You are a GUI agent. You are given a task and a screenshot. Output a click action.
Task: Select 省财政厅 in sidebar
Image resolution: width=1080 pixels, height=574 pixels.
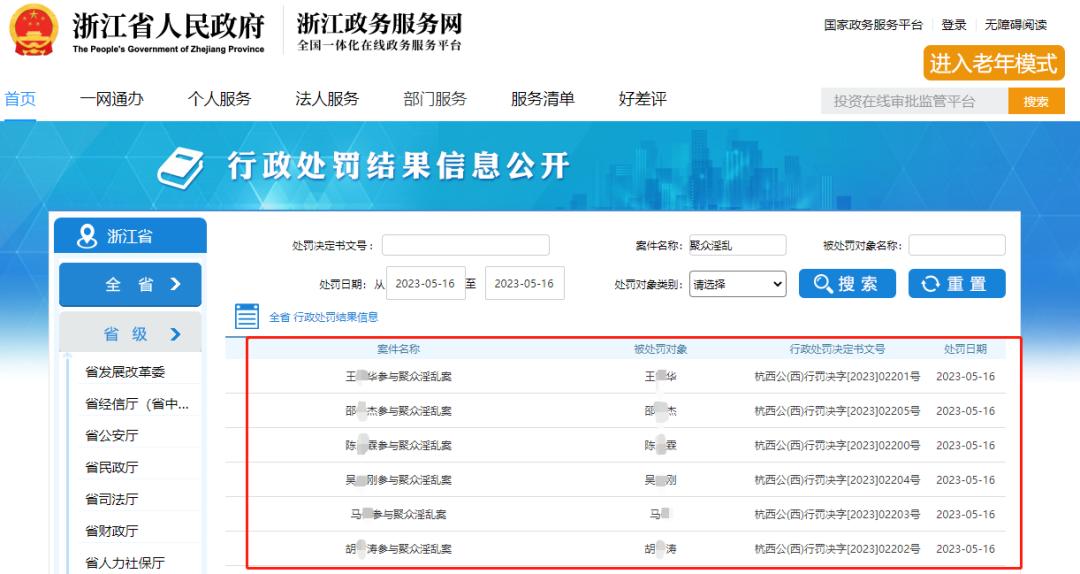pos(112,531)
